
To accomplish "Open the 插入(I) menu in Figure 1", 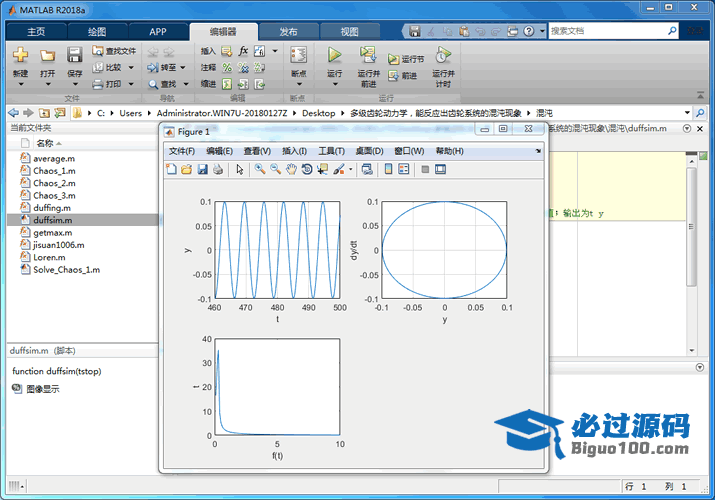I will click(x=294, y=151).
